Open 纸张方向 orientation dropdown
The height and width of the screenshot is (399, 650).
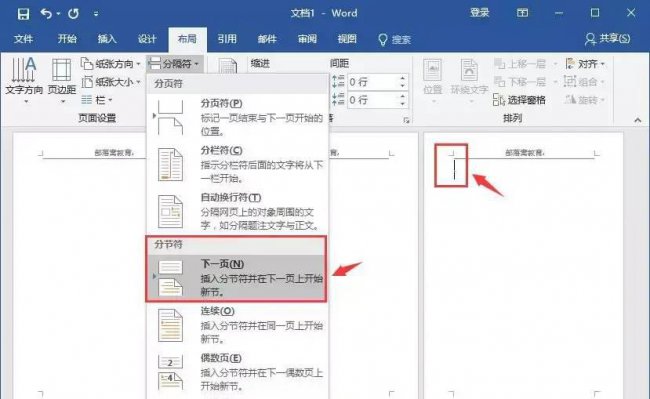(111, 64)
